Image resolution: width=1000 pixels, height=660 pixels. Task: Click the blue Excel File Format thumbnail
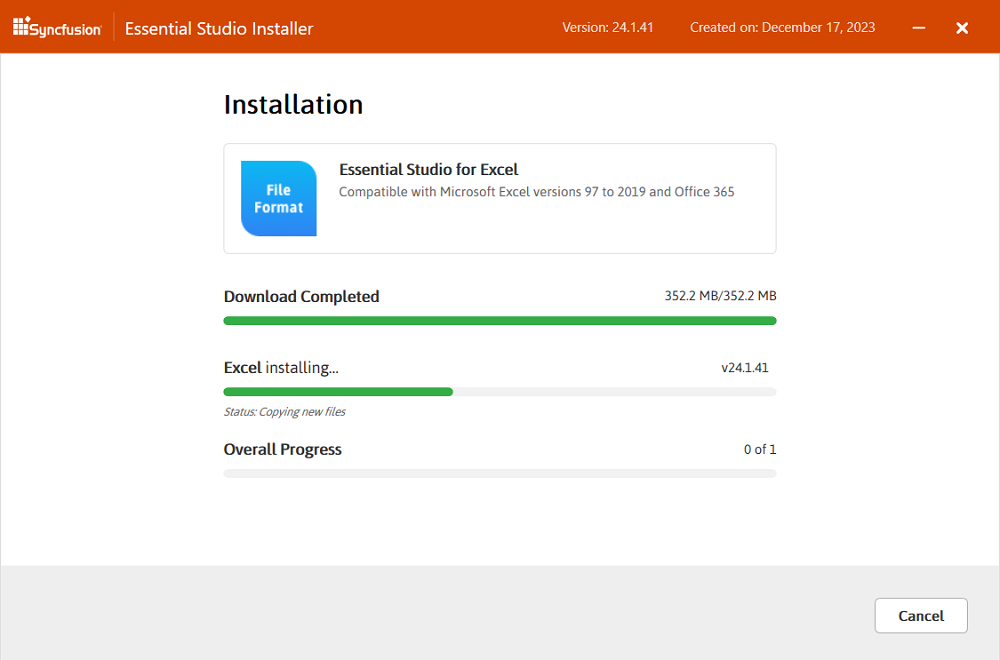click(278, 198)
